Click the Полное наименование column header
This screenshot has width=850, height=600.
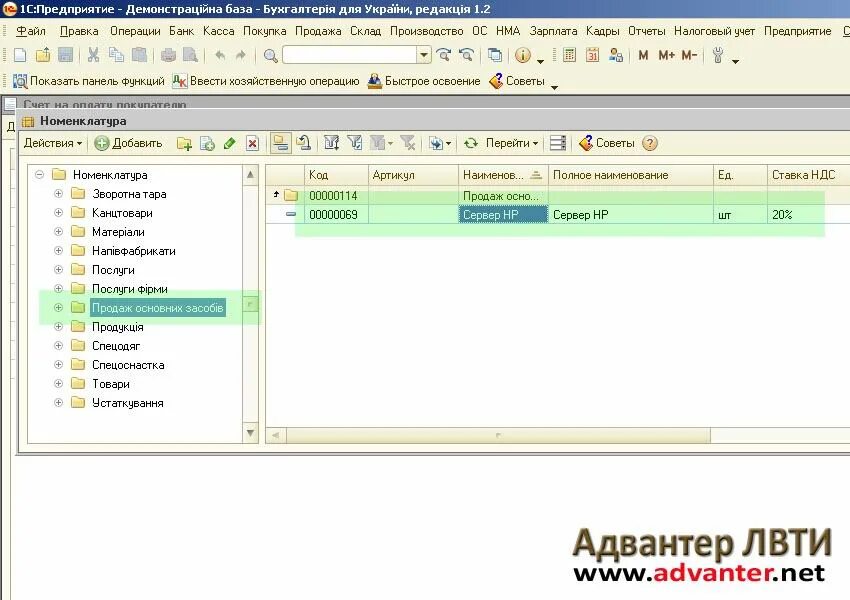pos(631,175)
